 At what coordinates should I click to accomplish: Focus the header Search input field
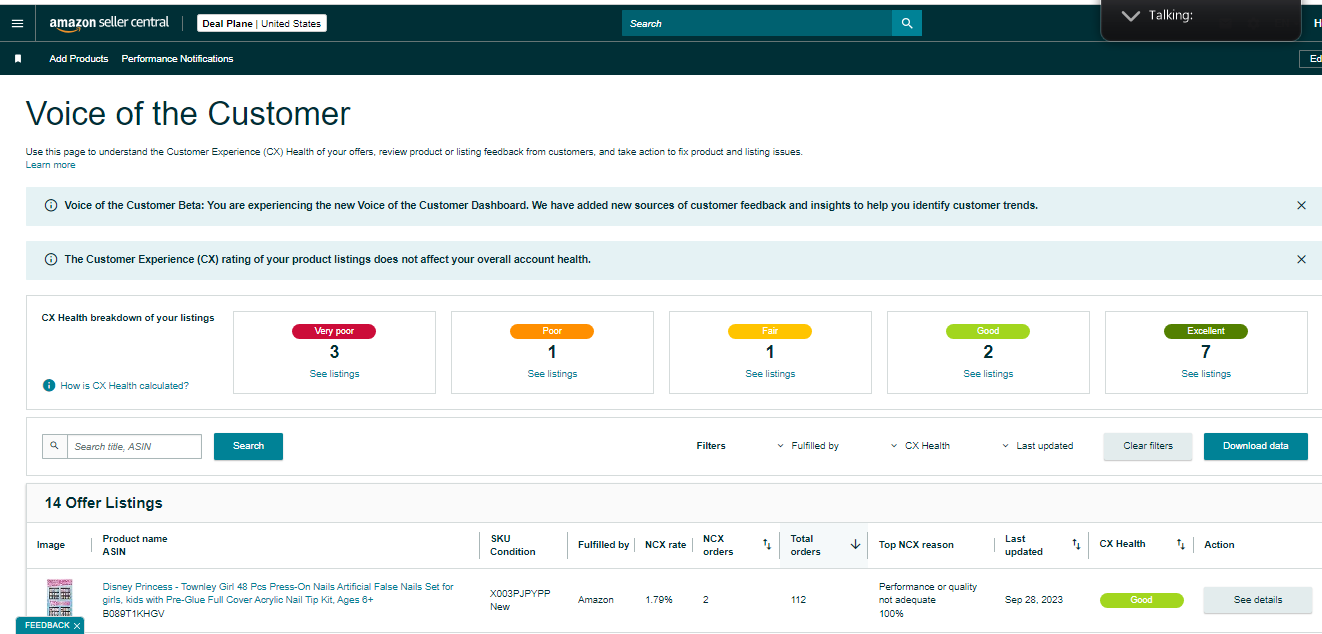point(757,23)
